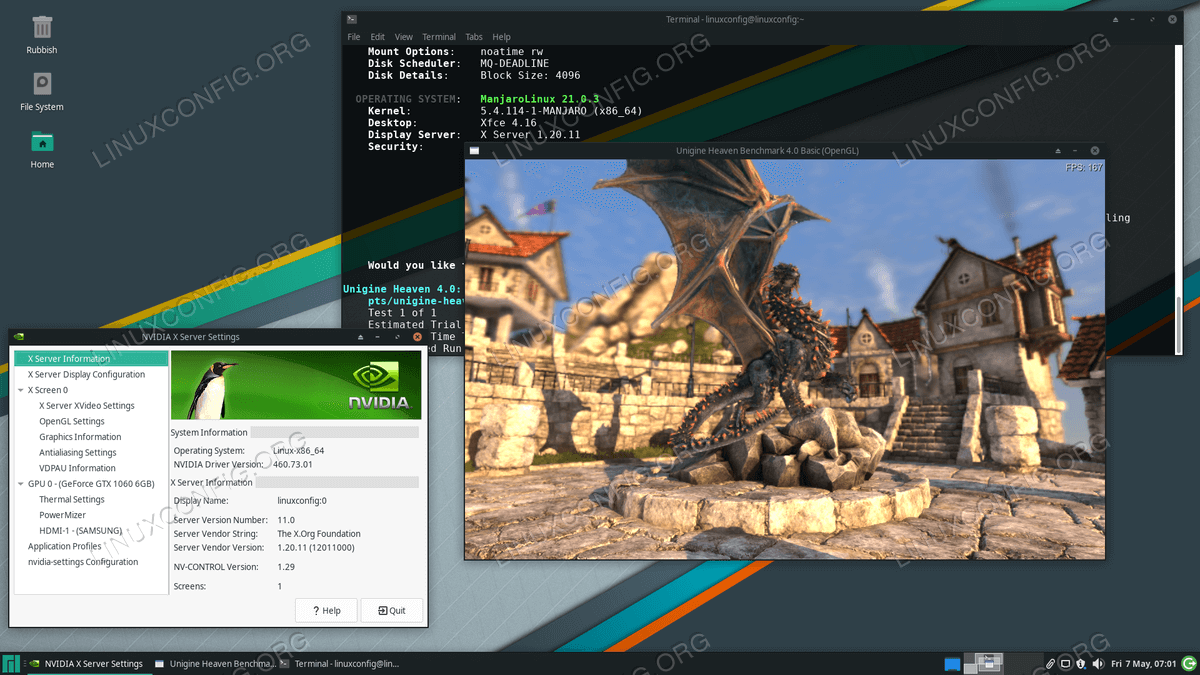1200x675 pixels.
Task: Open nvidia-settings Configuration page
Action: coord(83,562)
